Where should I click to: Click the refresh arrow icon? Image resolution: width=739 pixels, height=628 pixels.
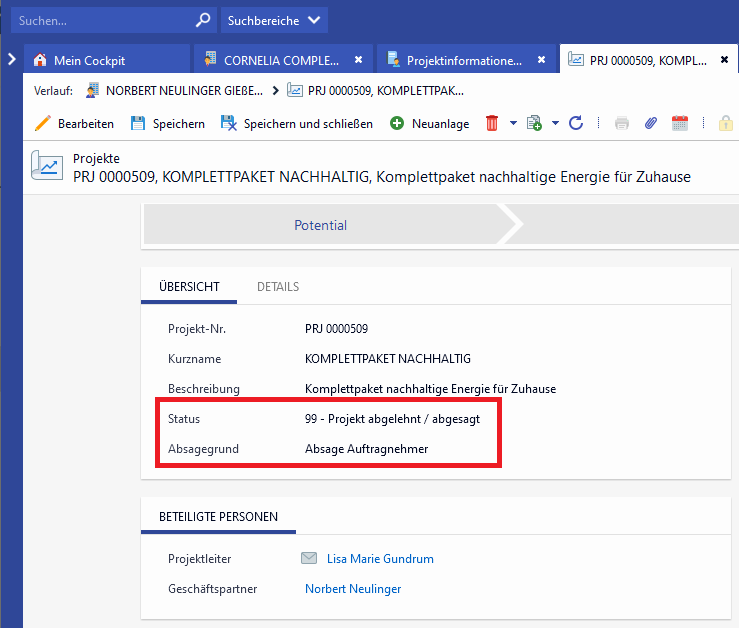tap(576, 124)
